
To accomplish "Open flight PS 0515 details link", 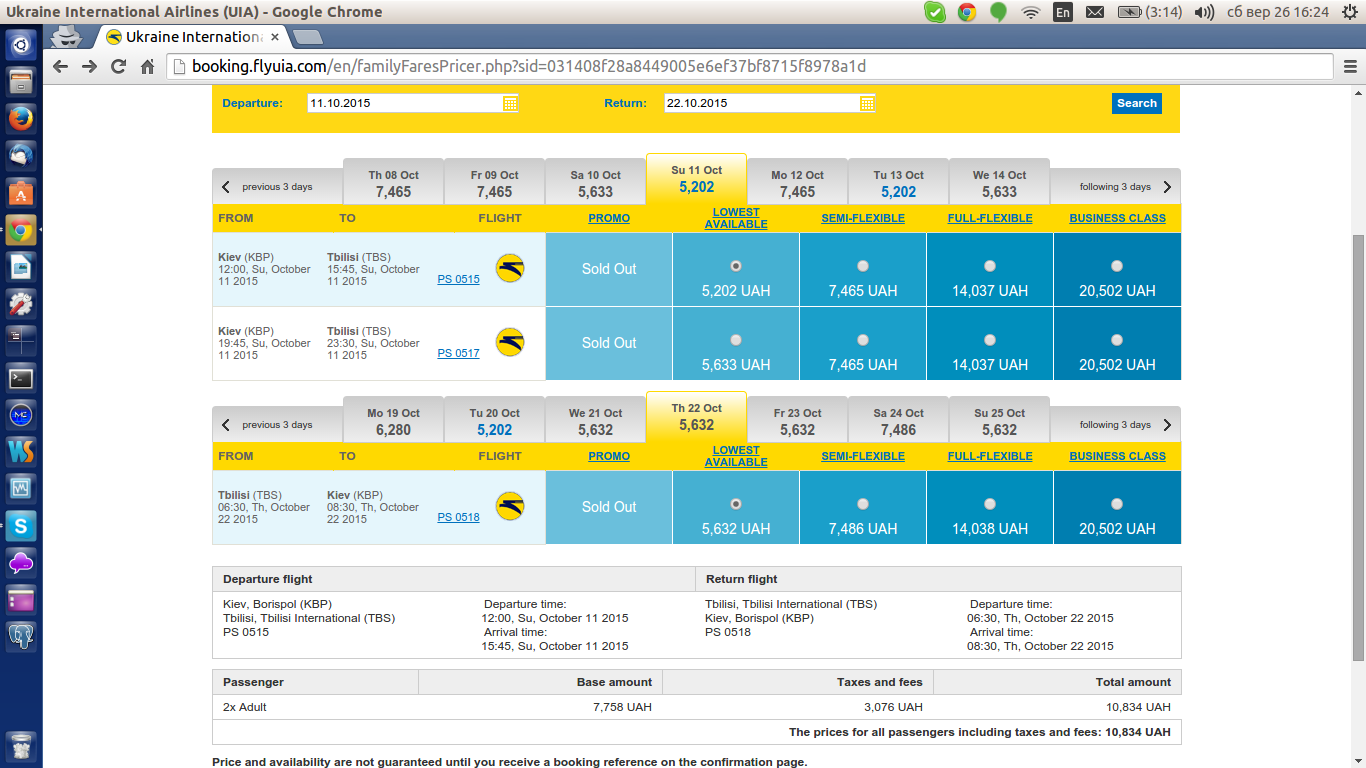I will pyautogui.click(x=458, y=279).
